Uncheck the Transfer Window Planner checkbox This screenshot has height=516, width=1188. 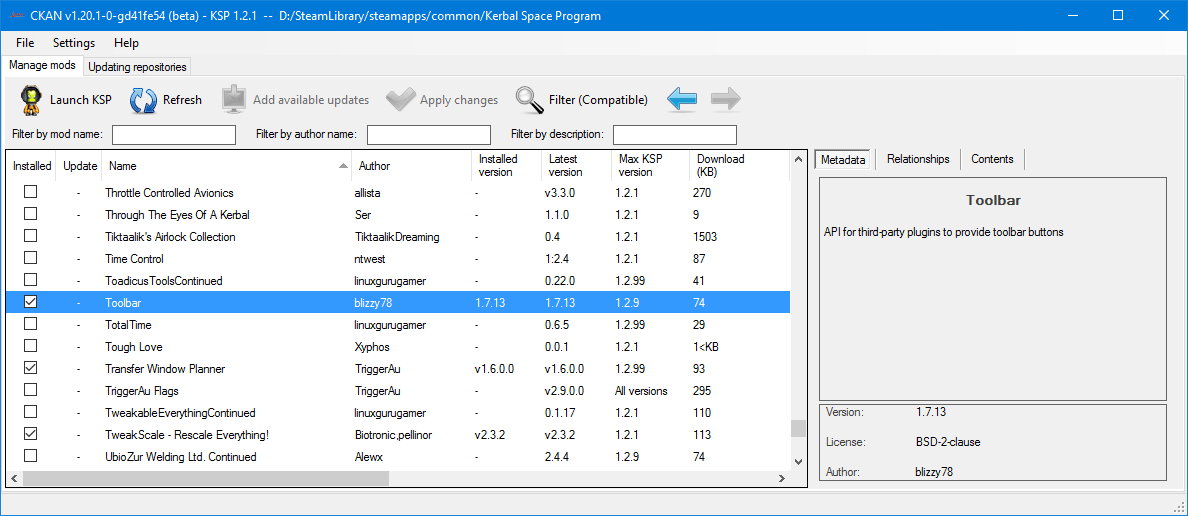[30, 368]
